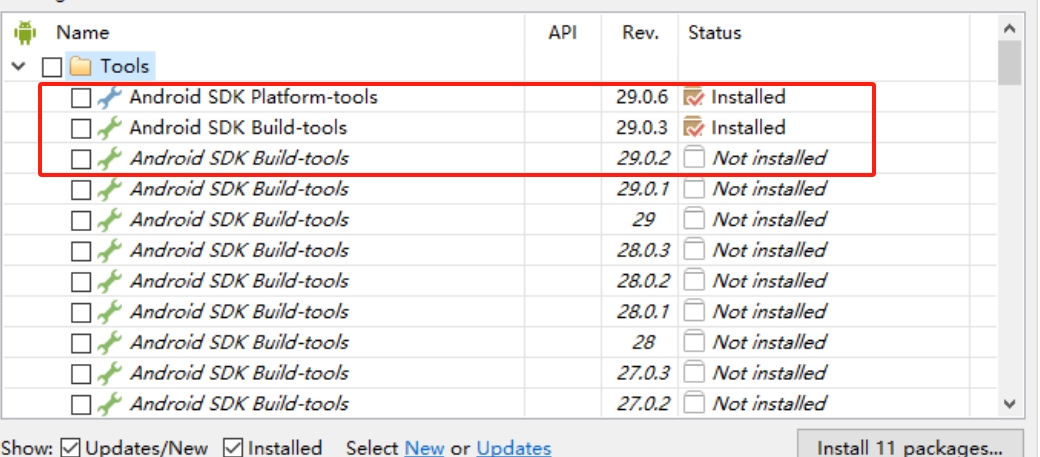Click Installed status text for Platform-tools
The width and height of the screenshot is (1040, 457).
tap(748, 98)
